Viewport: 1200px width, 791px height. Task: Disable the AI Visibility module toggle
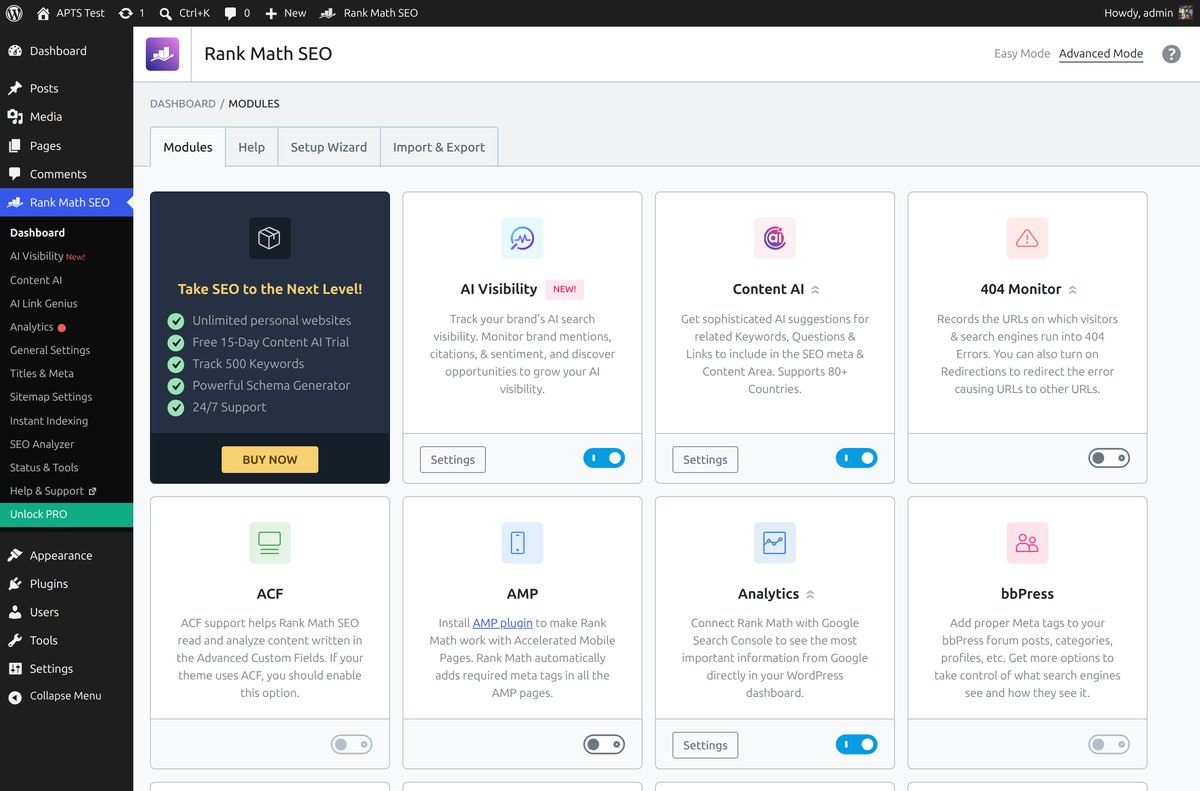tap(604, 458)
